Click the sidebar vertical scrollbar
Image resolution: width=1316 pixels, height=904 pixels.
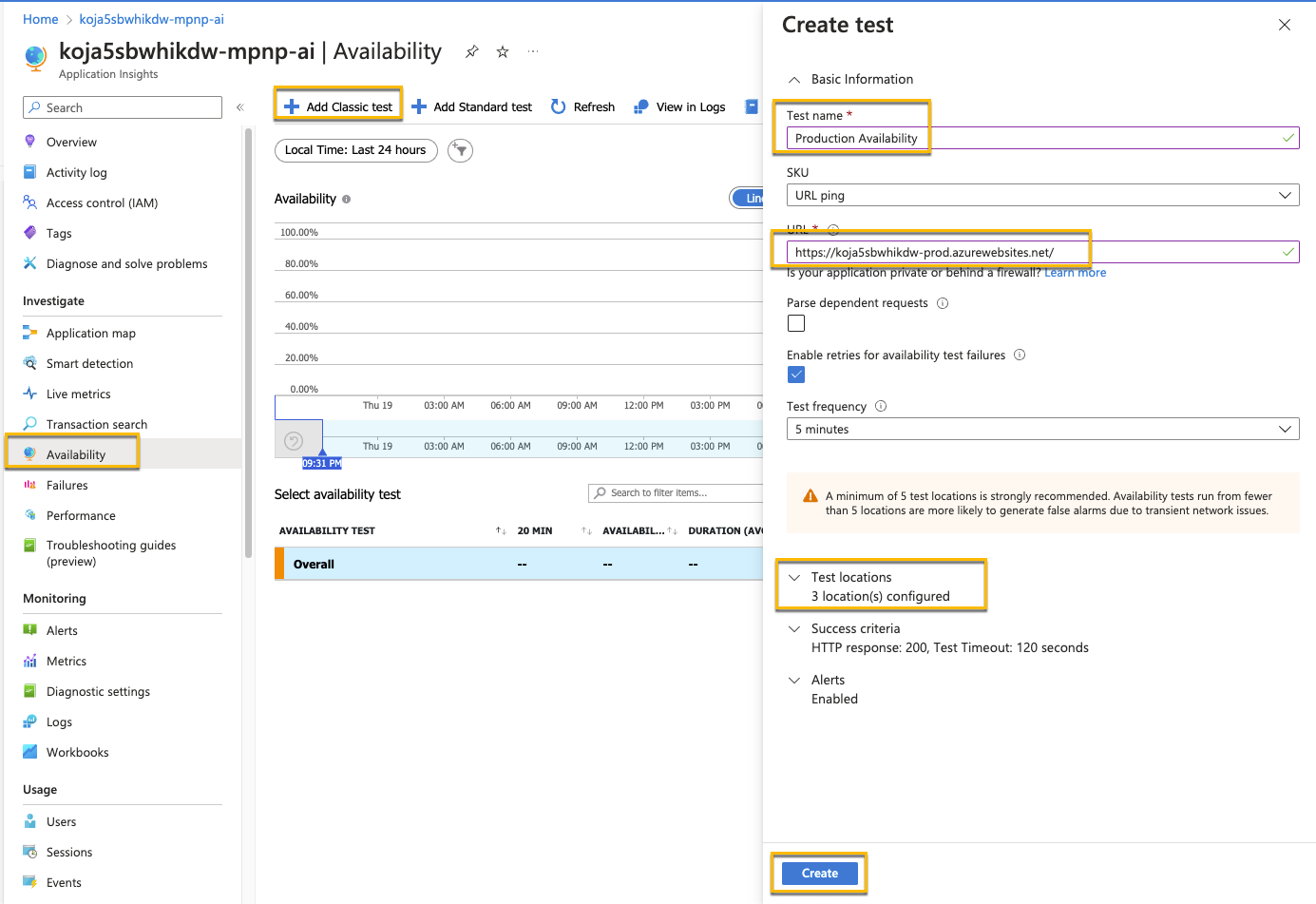coord(249,342)
